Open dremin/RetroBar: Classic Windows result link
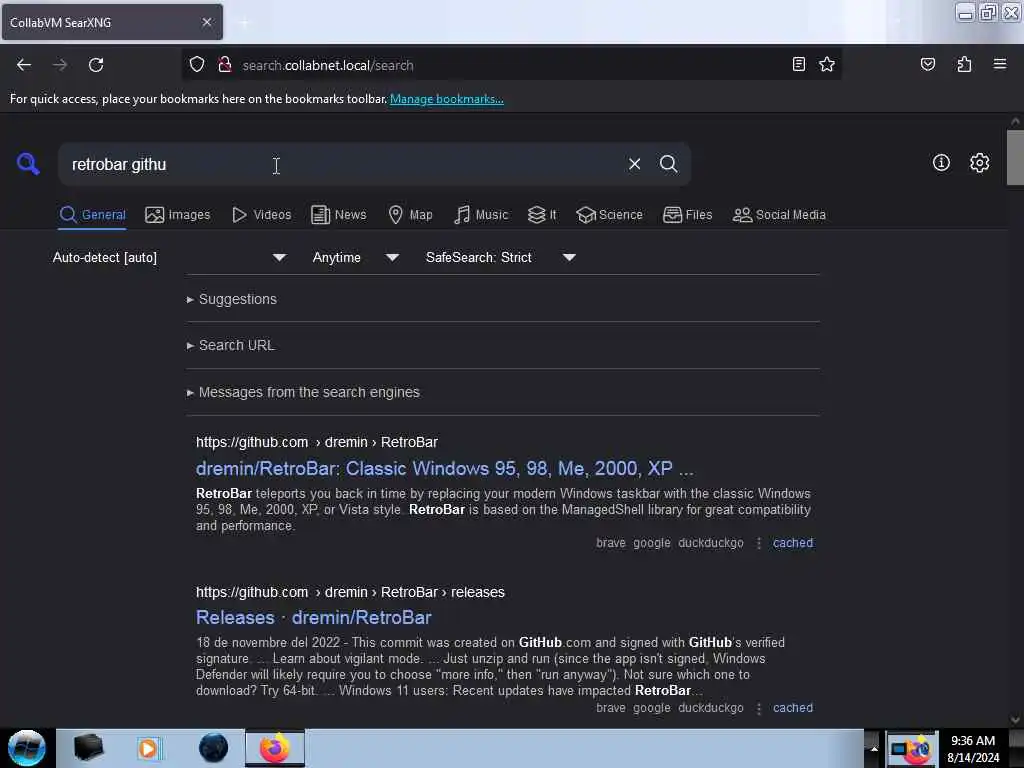This screenshot has width=1024, height=768. (x=444, y=469)
